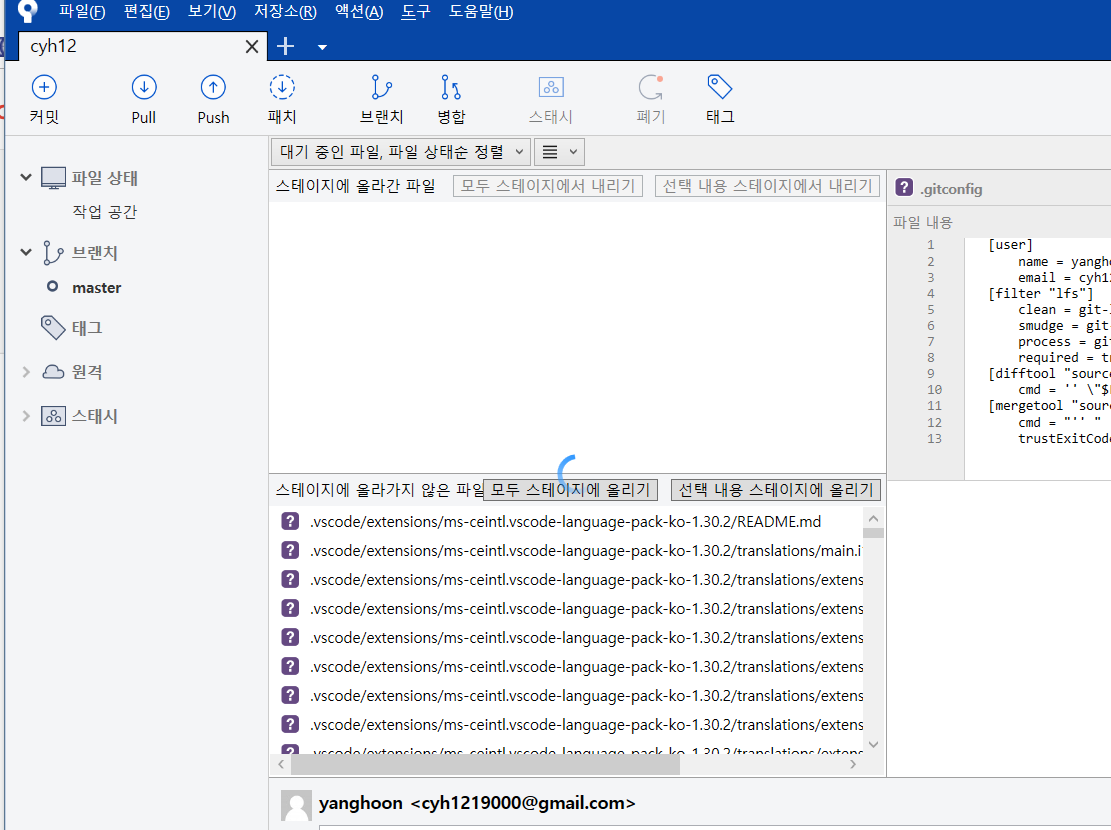Select the README.md unstaged file
Screen dimensions: 1111x830
(566, 522)
